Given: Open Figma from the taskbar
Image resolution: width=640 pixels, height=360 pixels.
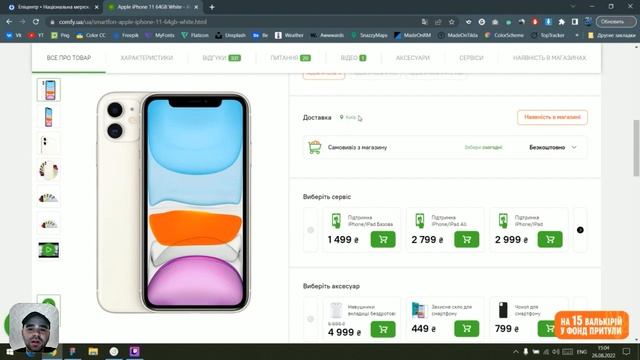Looking at the screenshot, I should click(x=73, y=351).
